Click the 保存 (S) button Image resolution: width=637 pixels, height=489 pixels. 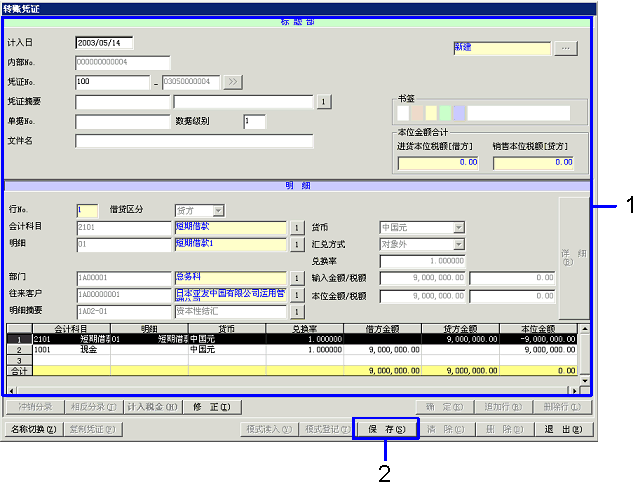(386, 429)
